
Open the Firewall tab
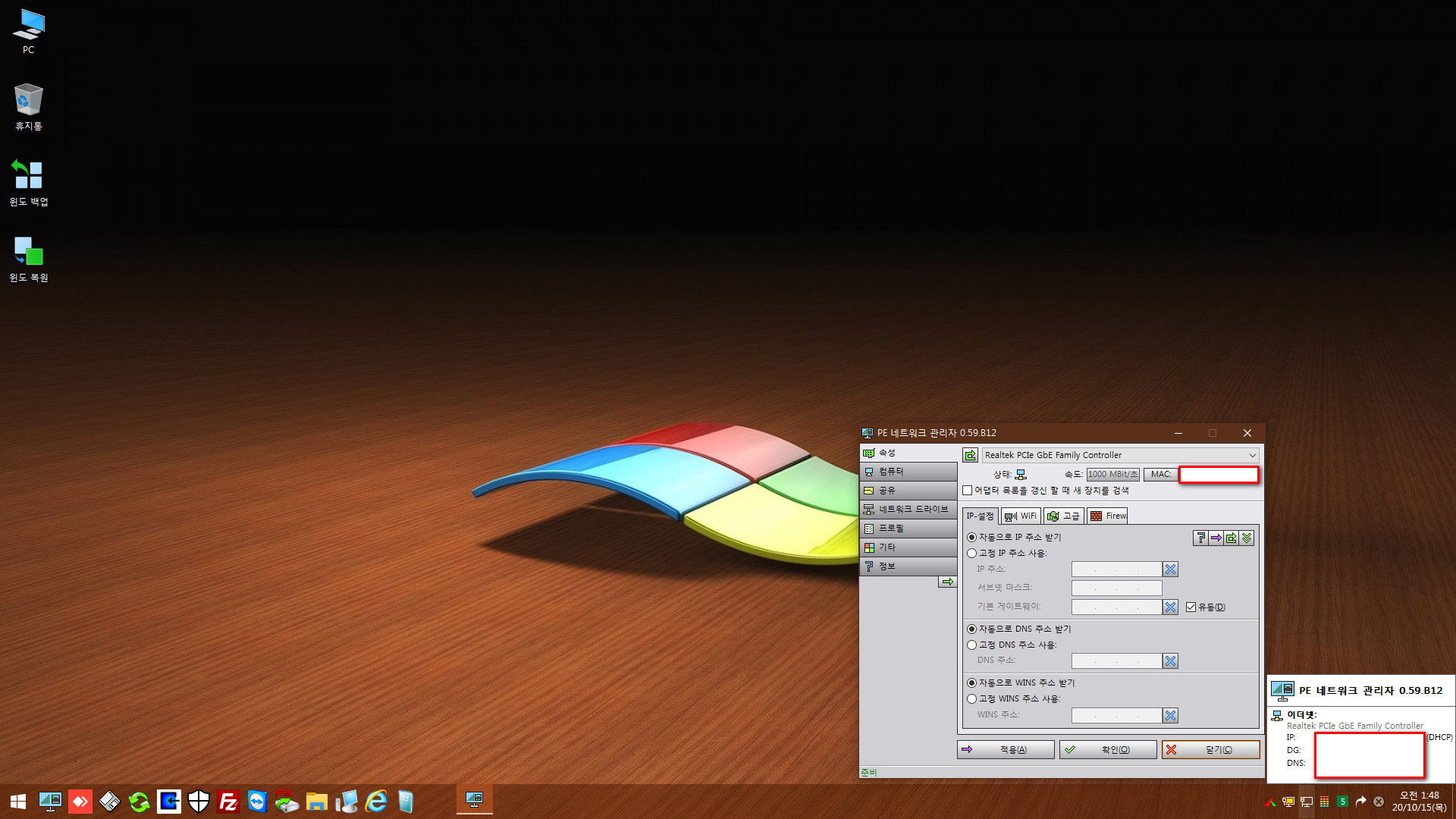[1107, 516]
